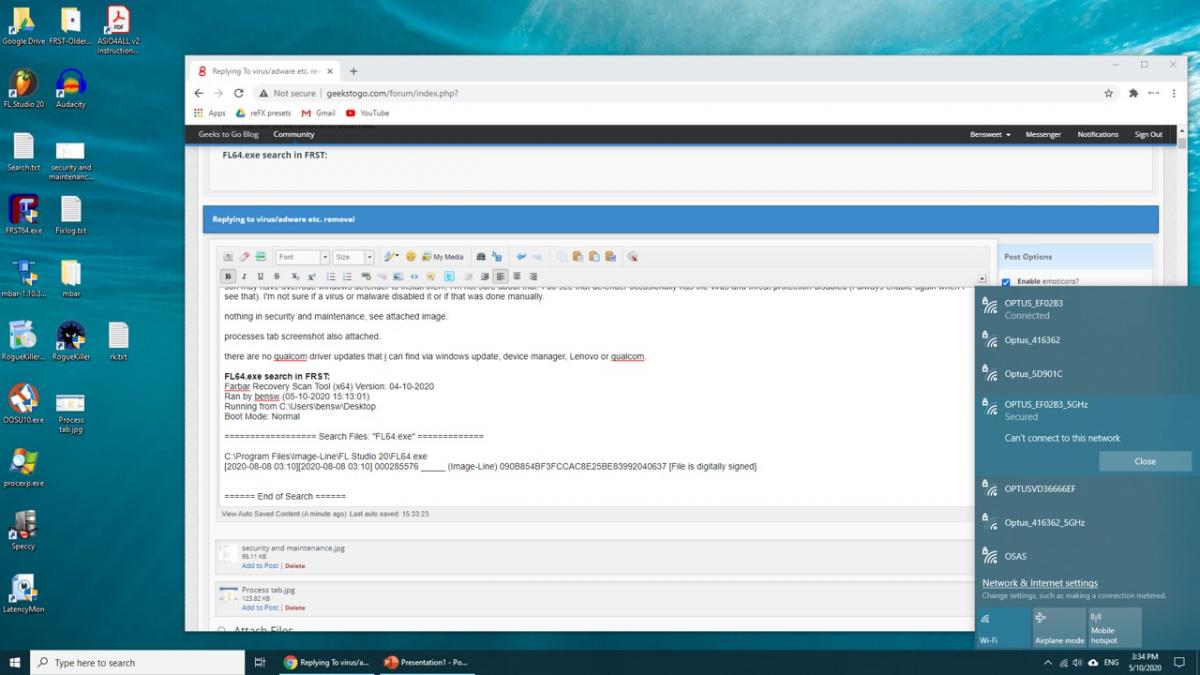The height and width of the screenshot is (675, 1200).
Task: Select the LatencyMon desktop icon
Action: 23,592
